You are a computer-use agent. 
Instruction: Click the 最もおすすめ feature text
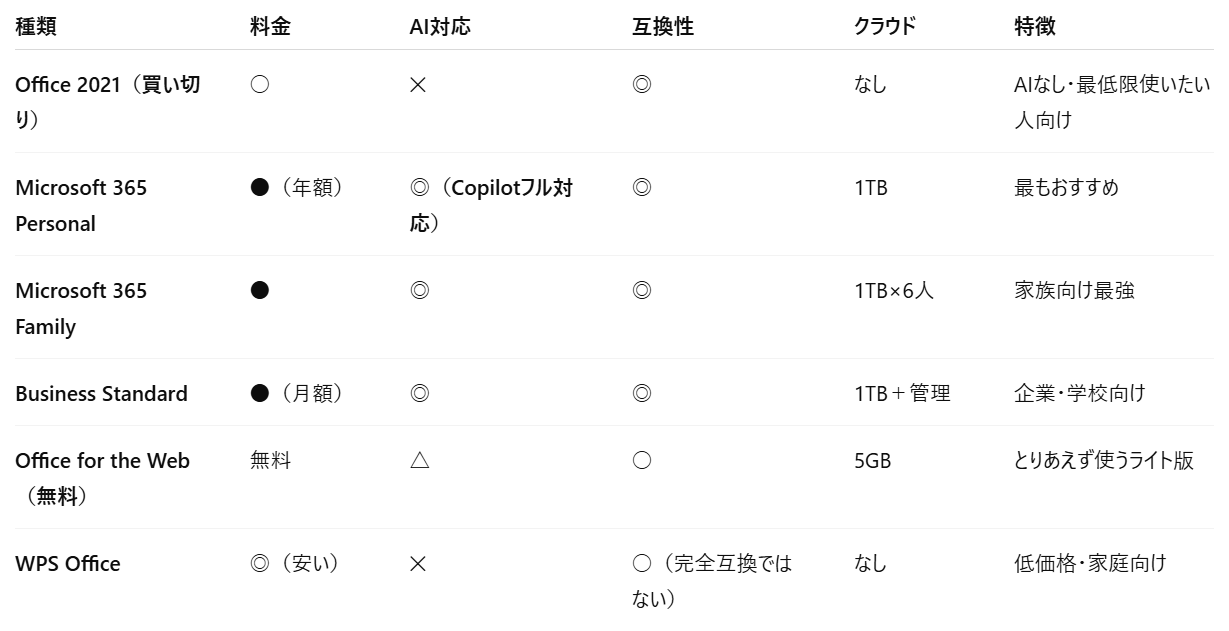click(1066, 188)
